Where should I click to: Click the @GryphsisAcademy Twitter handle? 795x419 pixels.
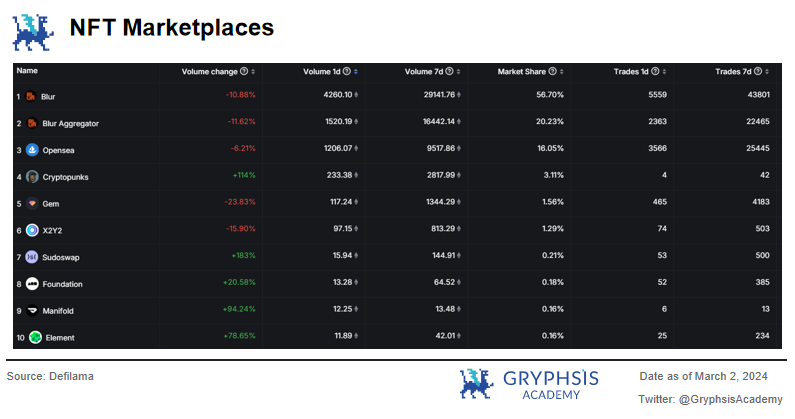pyautogui.click(x=731, y=399)
